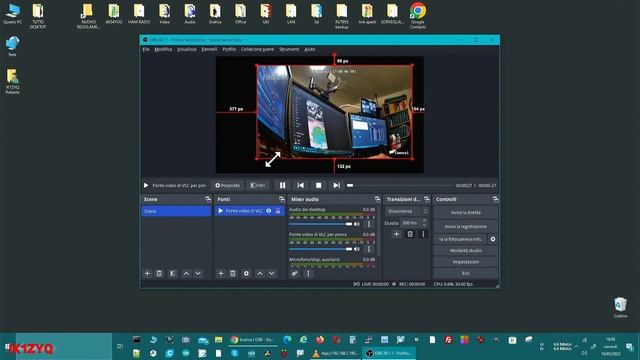The image size is (640, 360).
Task: Move source up in Fonti panel
Action: coord(260,273)
